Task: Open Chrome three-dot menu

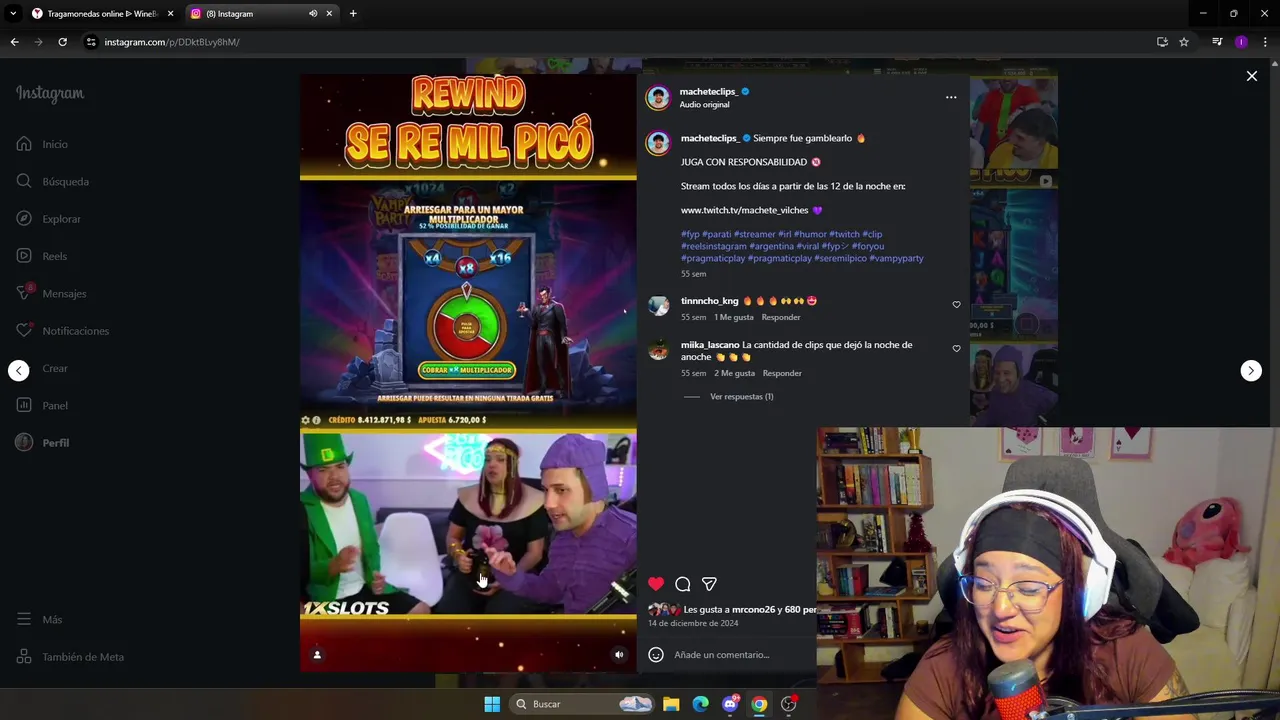Action: 1266,42
